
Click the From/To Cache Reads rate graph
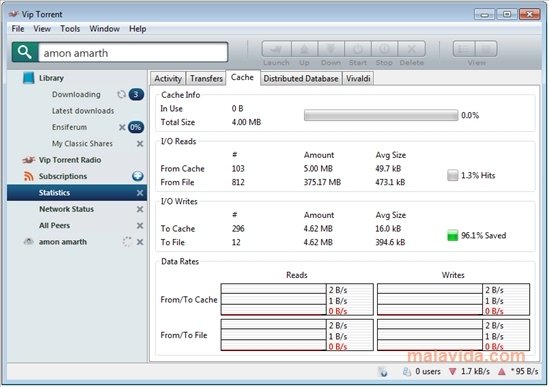[297, 299]
